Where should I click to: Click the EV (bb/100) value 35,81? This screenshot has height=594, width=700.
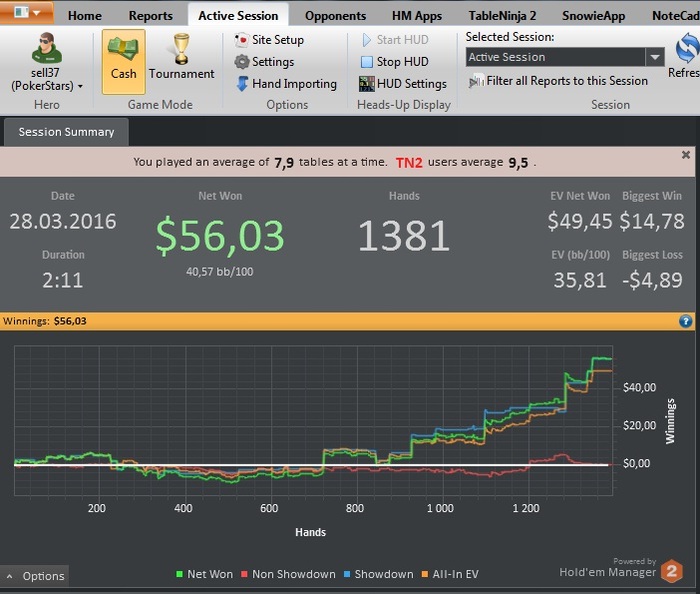tap(580, 281)
